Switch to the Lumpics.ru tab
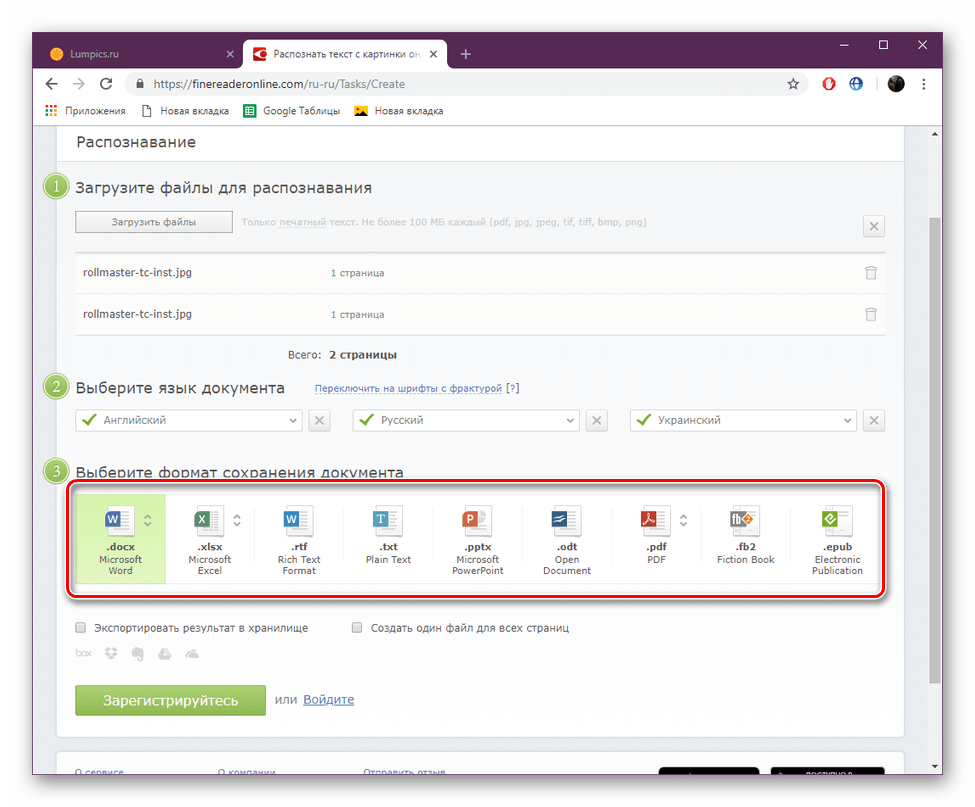The width and height of the screenshot is (975, 807). click(x=140, y=54)
